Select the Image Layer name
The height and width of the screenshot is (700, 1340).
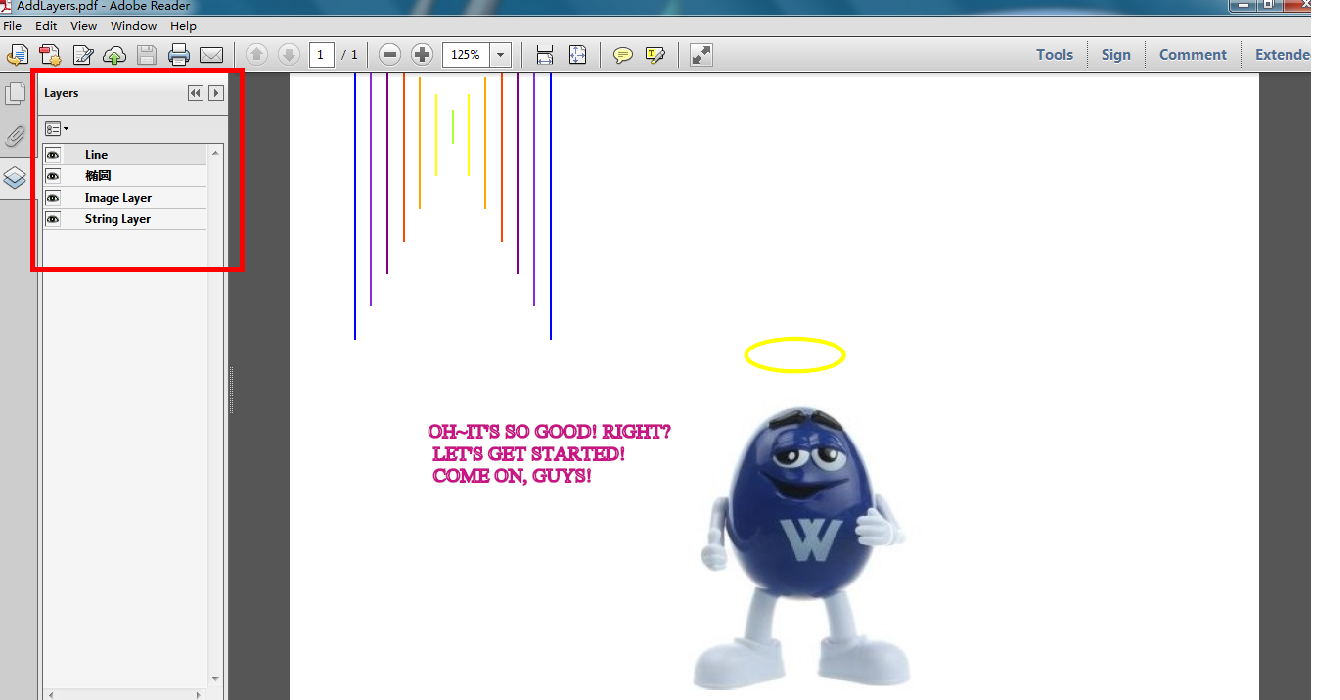tap(118, 198)
